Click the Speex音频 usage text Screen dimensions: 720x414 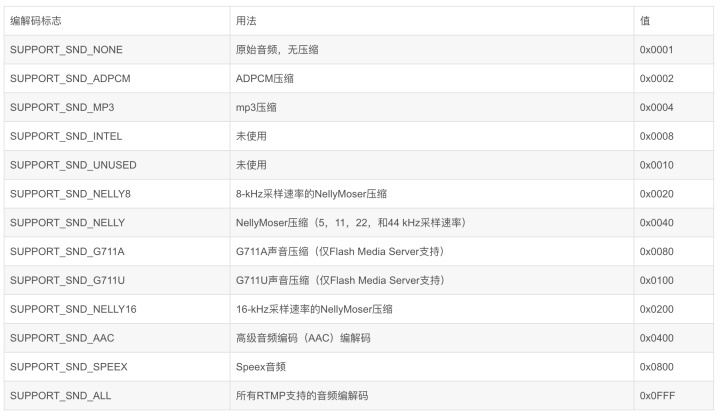click(261, 367)
